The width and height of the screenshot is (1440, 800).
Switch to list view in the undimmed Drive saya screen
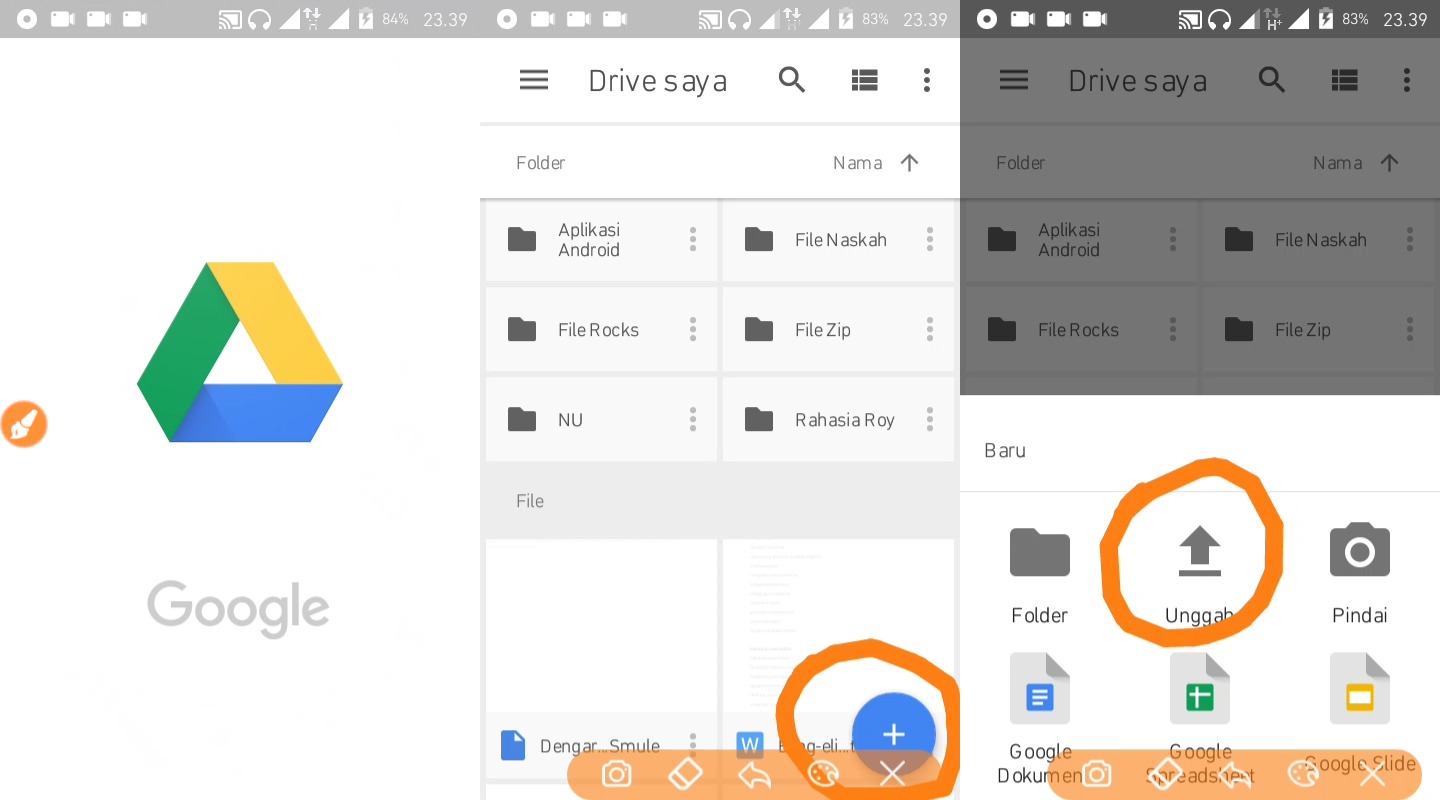pos(864,80)
